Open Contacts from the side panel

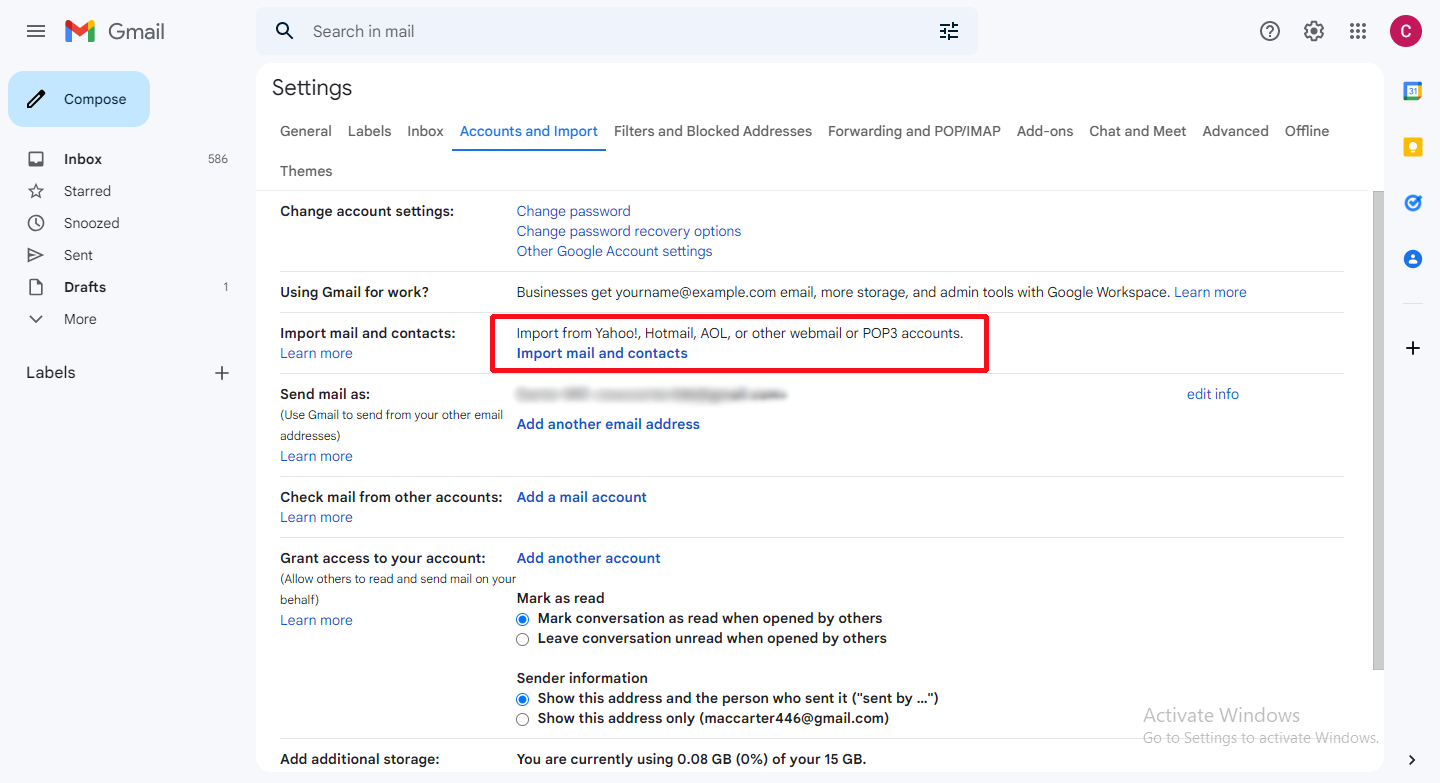1412,258
